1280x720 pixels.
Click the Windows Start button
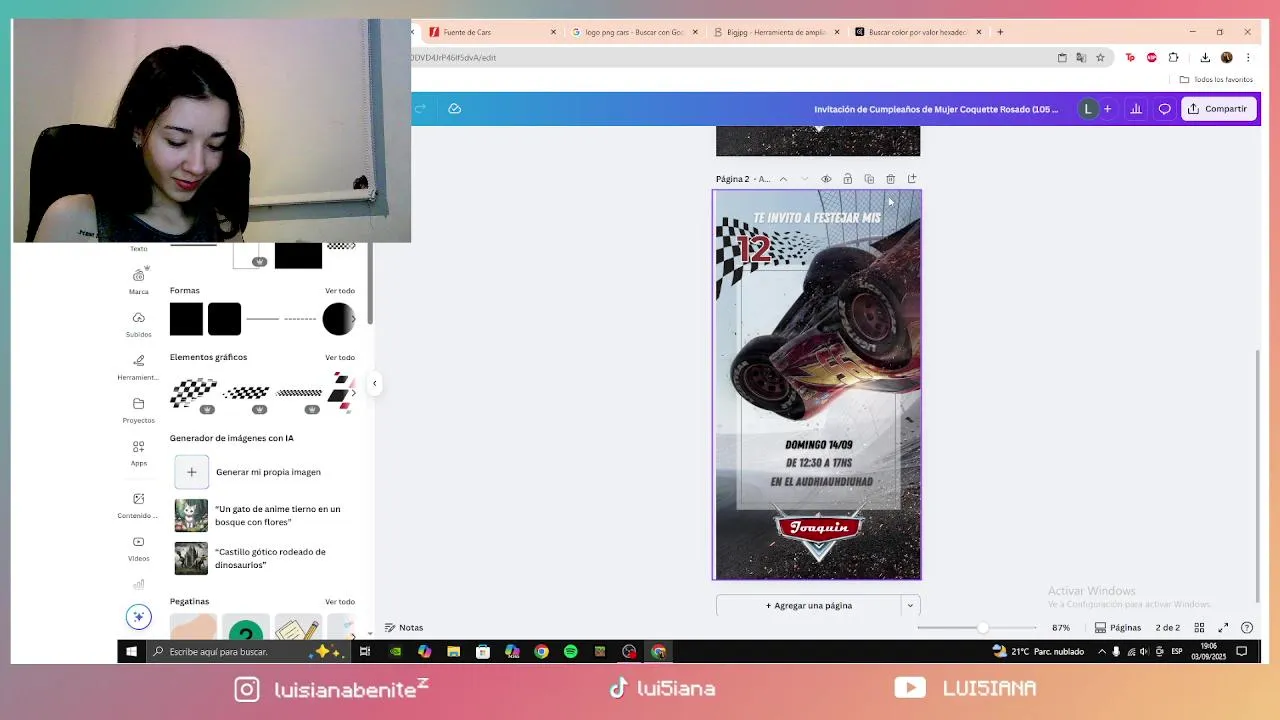(131, 652)
